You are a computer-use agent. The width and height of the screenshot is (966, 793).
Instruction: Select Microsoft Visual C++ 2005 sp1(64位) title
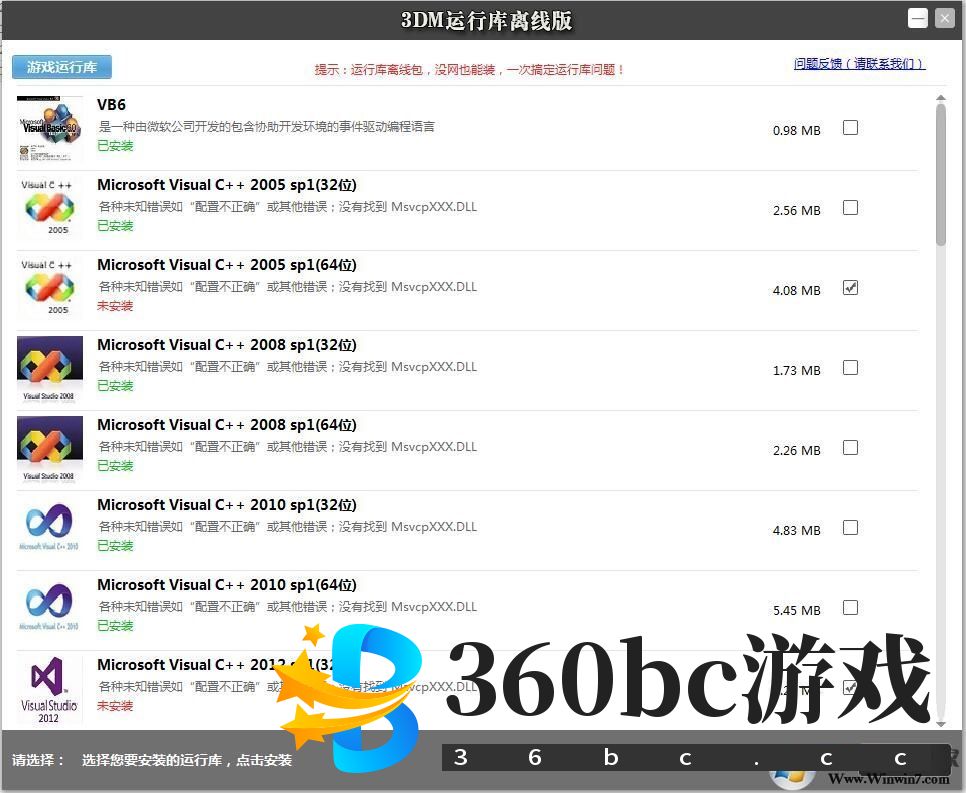pos(227,265)
